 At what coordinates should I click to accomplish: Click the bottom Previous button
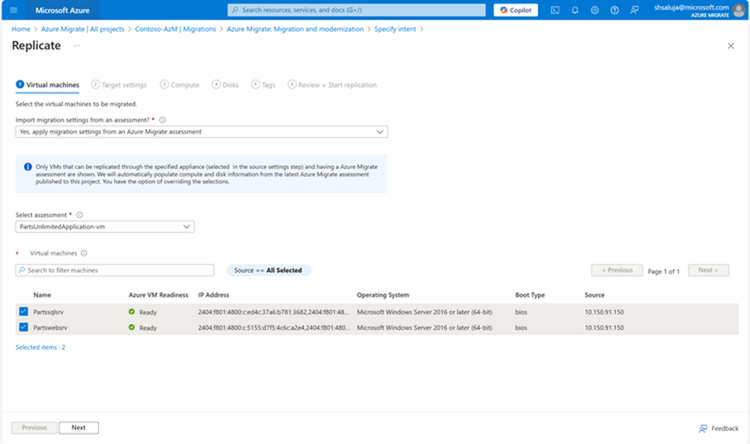[x=34, y=428]
